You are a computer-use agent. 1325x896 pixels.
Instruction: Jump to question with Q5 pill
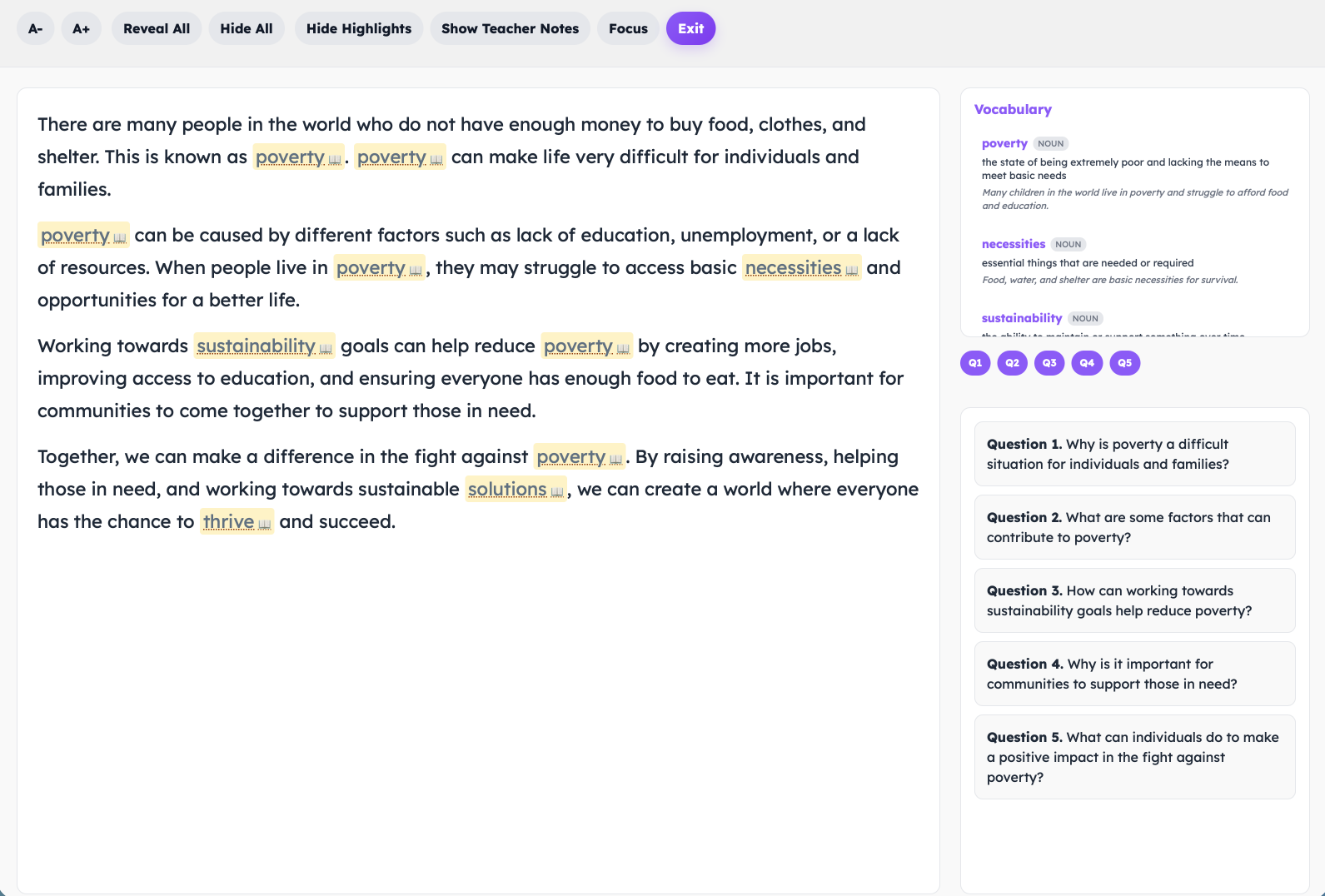point(1124,363)
